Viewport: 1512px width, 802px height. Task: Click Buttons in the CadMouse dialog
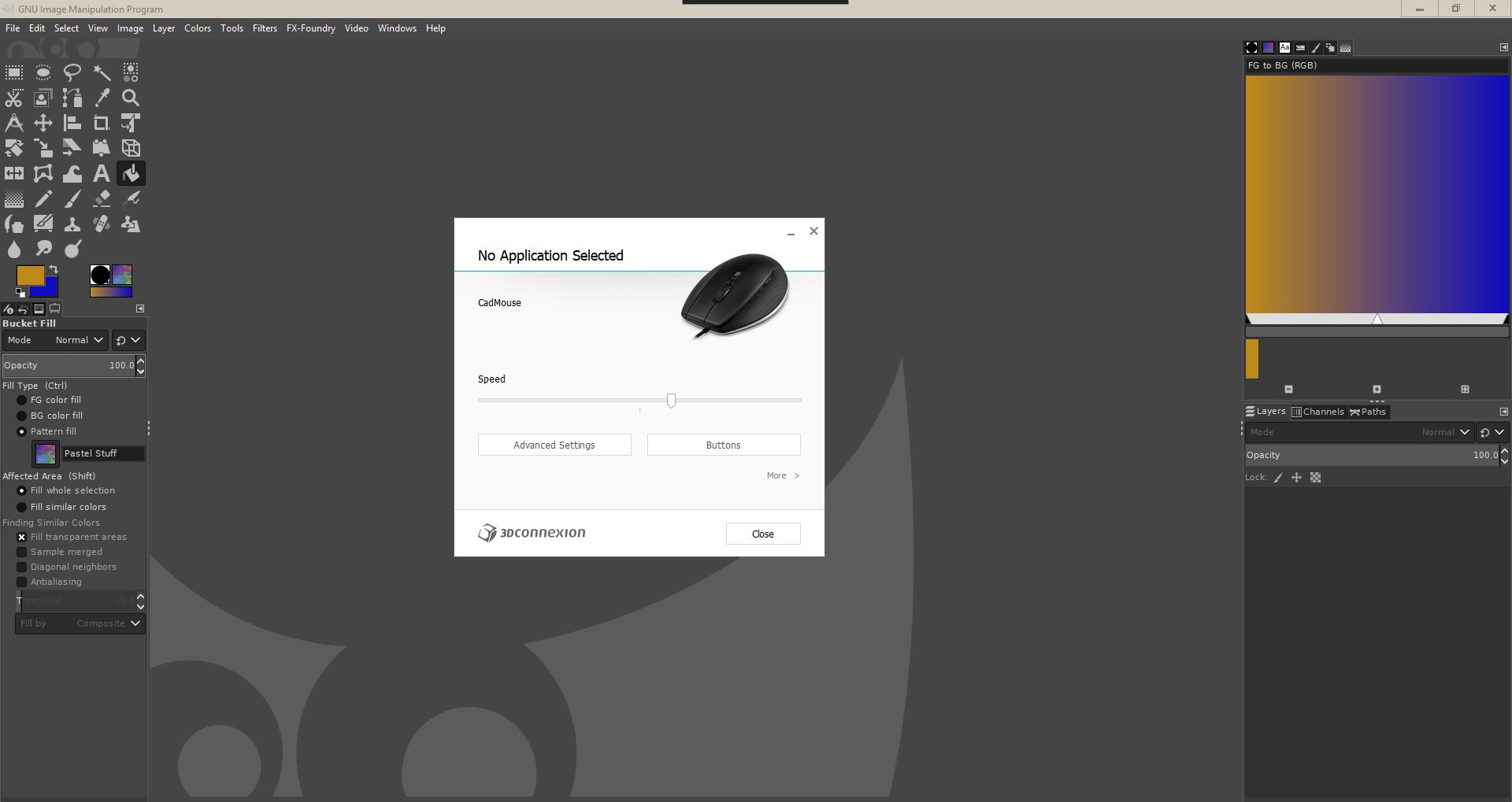pyautogui.click(x=724, y=445)
